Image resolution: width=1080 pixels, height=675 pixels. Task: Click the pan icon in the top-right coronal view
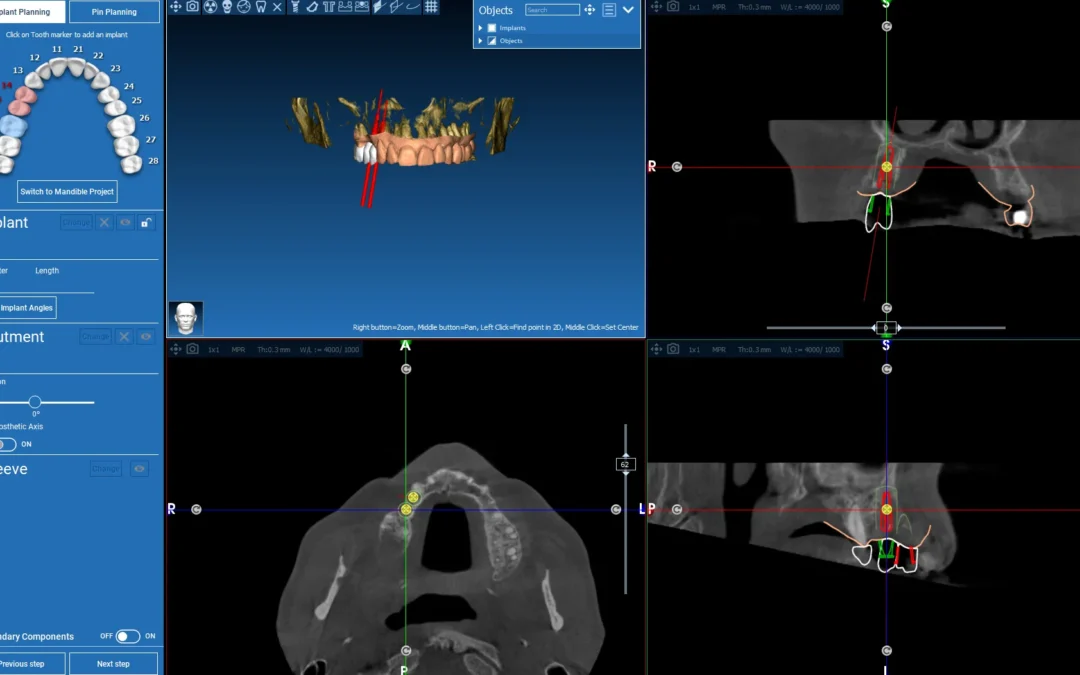tap(656, 6)
